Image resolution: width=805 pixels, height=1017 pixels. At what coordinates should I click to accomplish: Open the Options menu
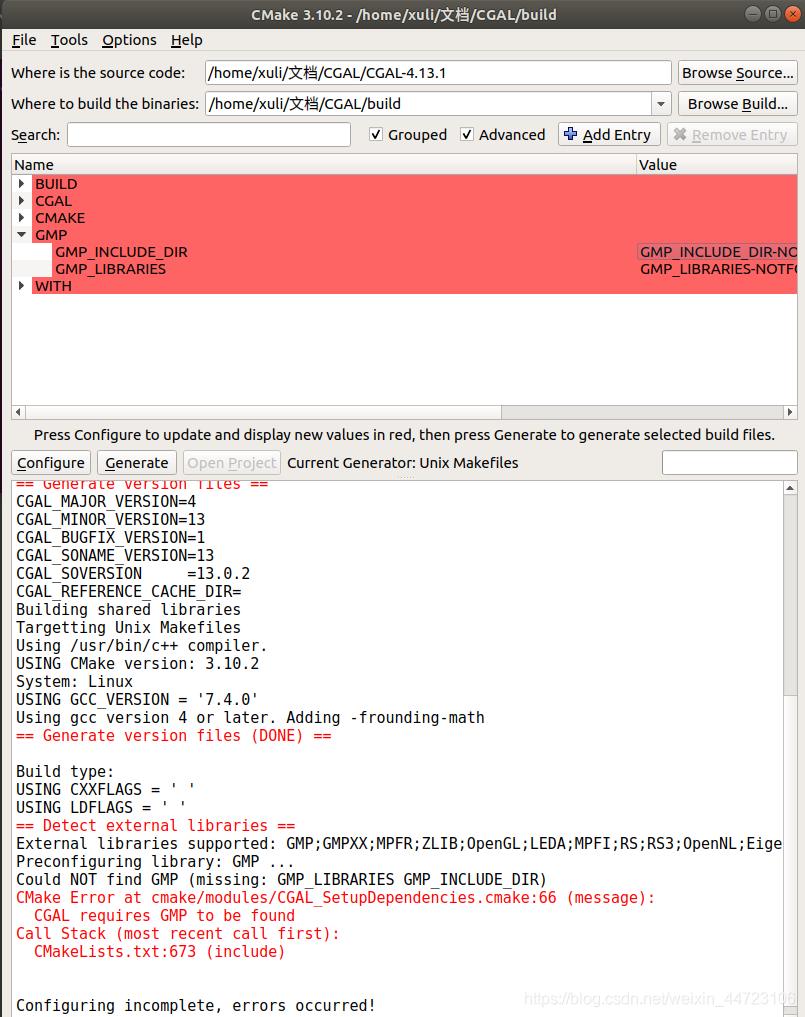(x=129, y=40)
